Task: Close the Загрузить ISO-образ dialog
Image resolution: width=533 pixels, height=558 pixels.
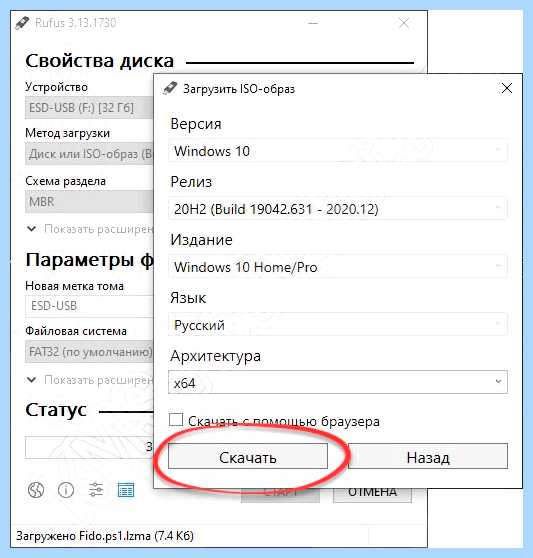Action: pyautogui.click(x=507, y=88)
